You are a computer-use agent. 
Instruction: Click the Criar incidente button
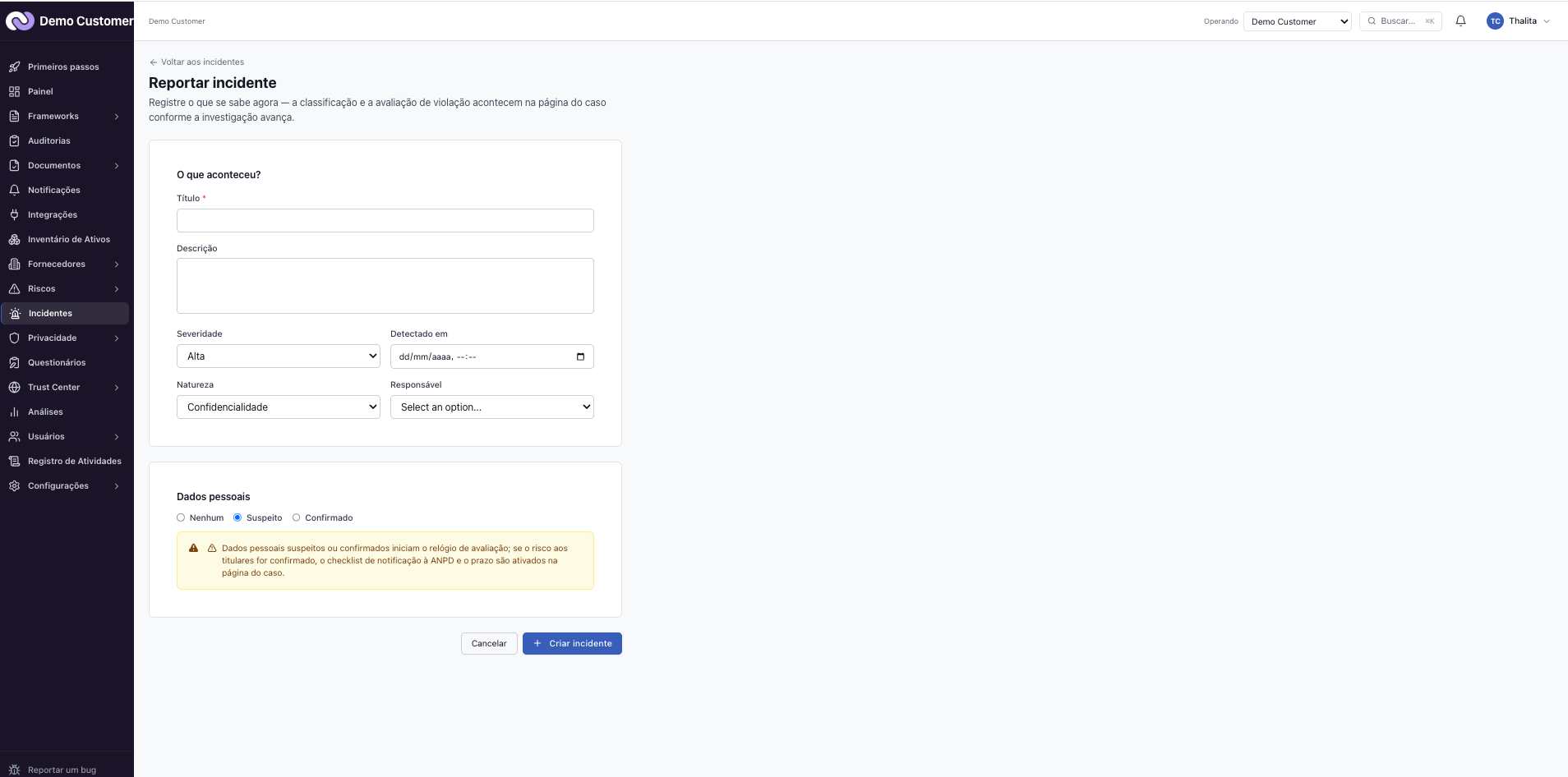point(572,643)
